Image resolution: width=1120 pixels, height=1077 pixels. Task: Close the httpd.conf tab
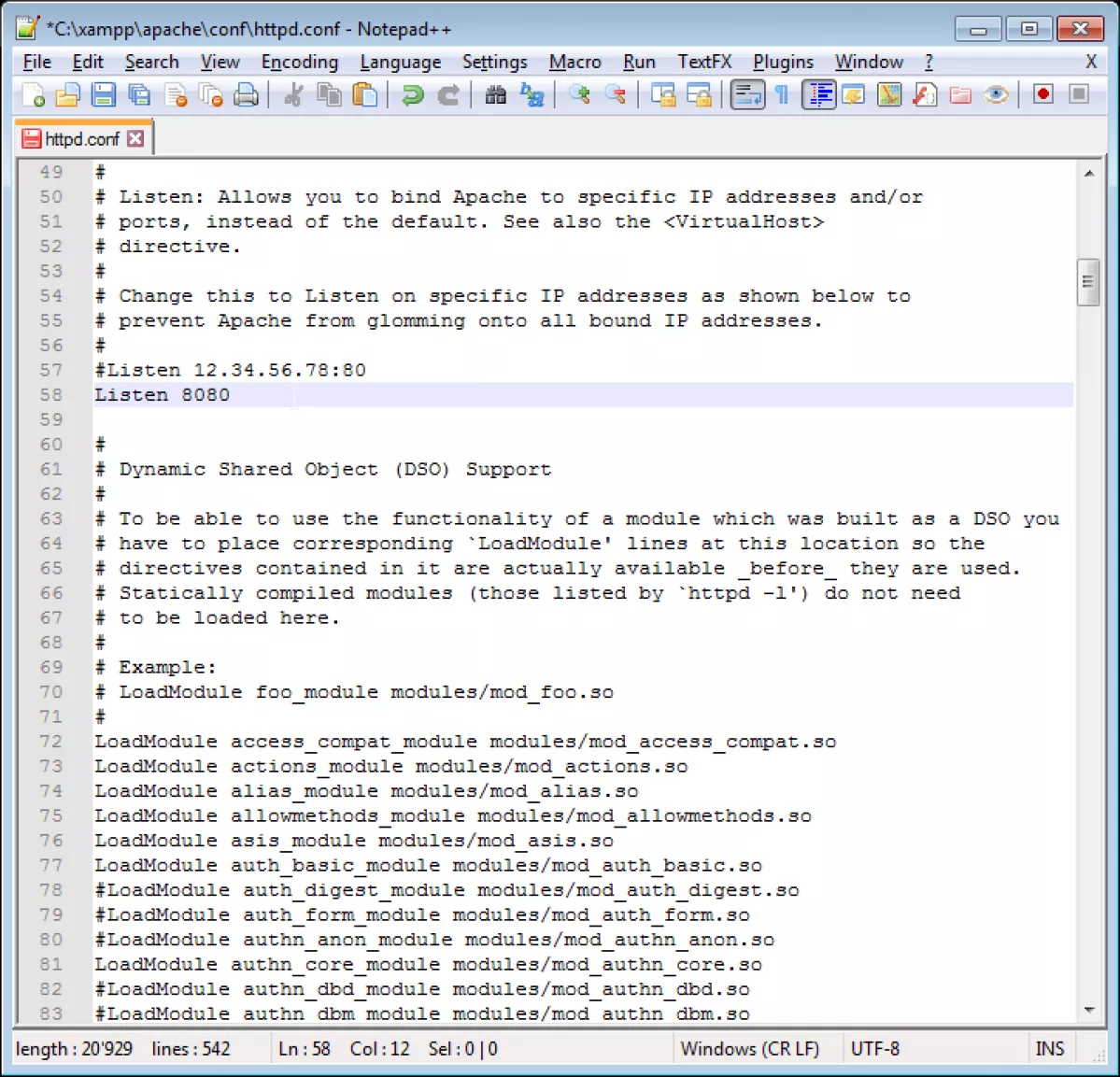pos(135,138)
